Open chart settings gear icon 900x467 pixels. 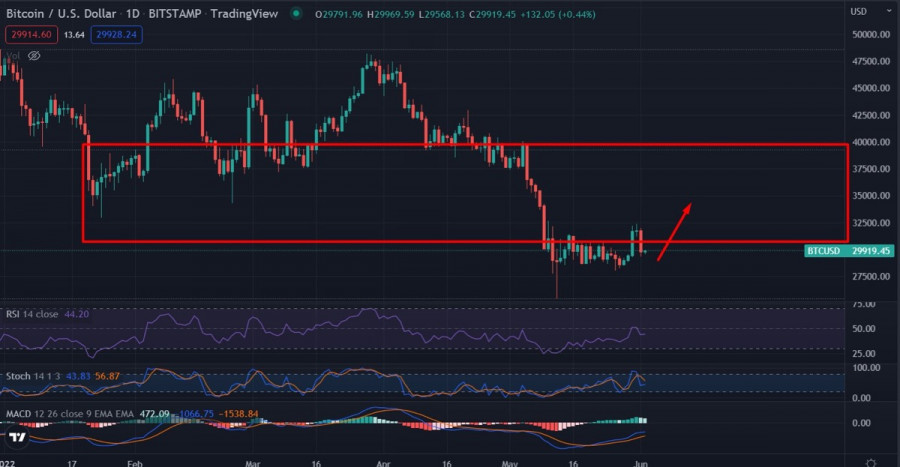871,462
